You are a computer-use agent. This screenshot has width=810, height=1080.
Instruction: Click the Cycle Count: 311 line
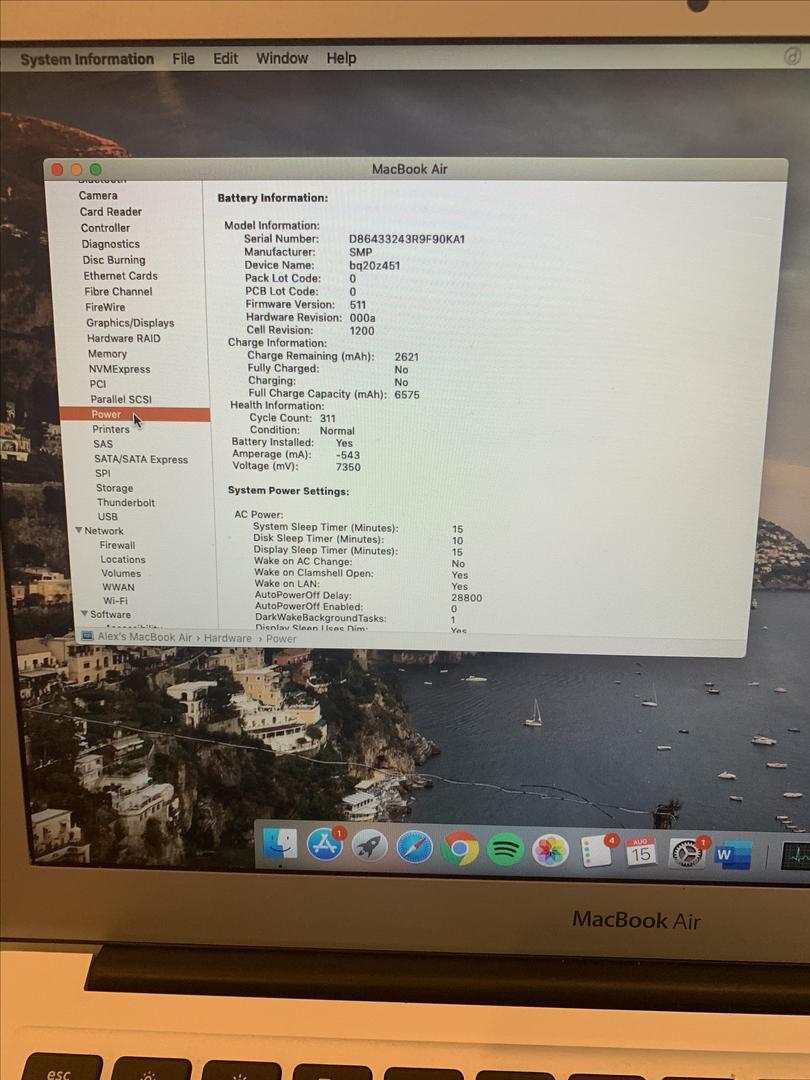293,418
